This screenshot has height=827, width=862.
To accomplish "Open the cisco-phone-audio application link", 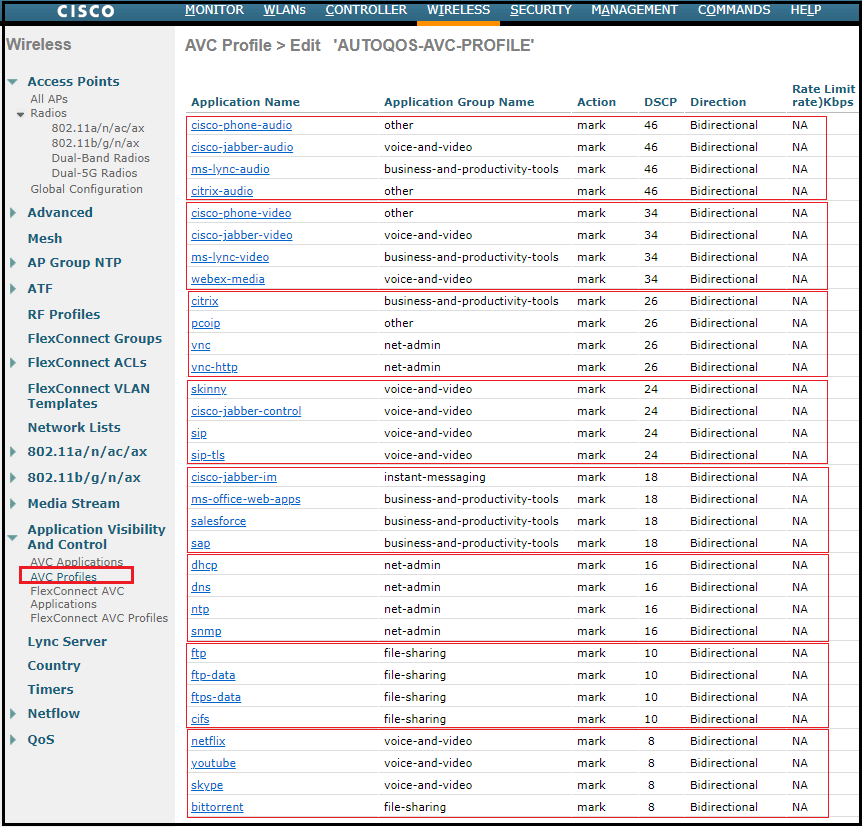I will pyautogui.click(x=241, y=125).
